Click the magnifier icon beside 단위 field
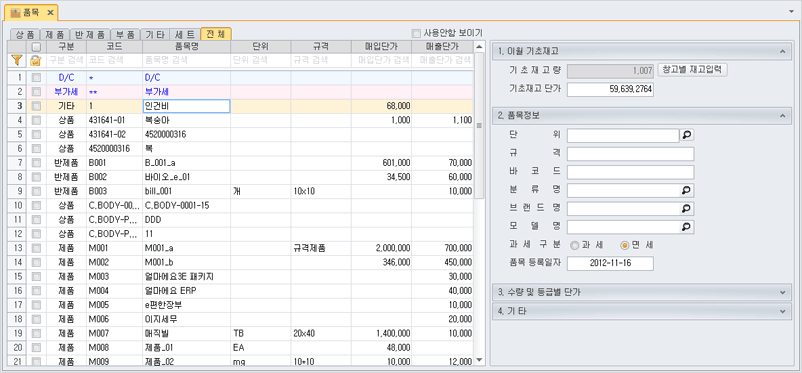 coord(686,135)
